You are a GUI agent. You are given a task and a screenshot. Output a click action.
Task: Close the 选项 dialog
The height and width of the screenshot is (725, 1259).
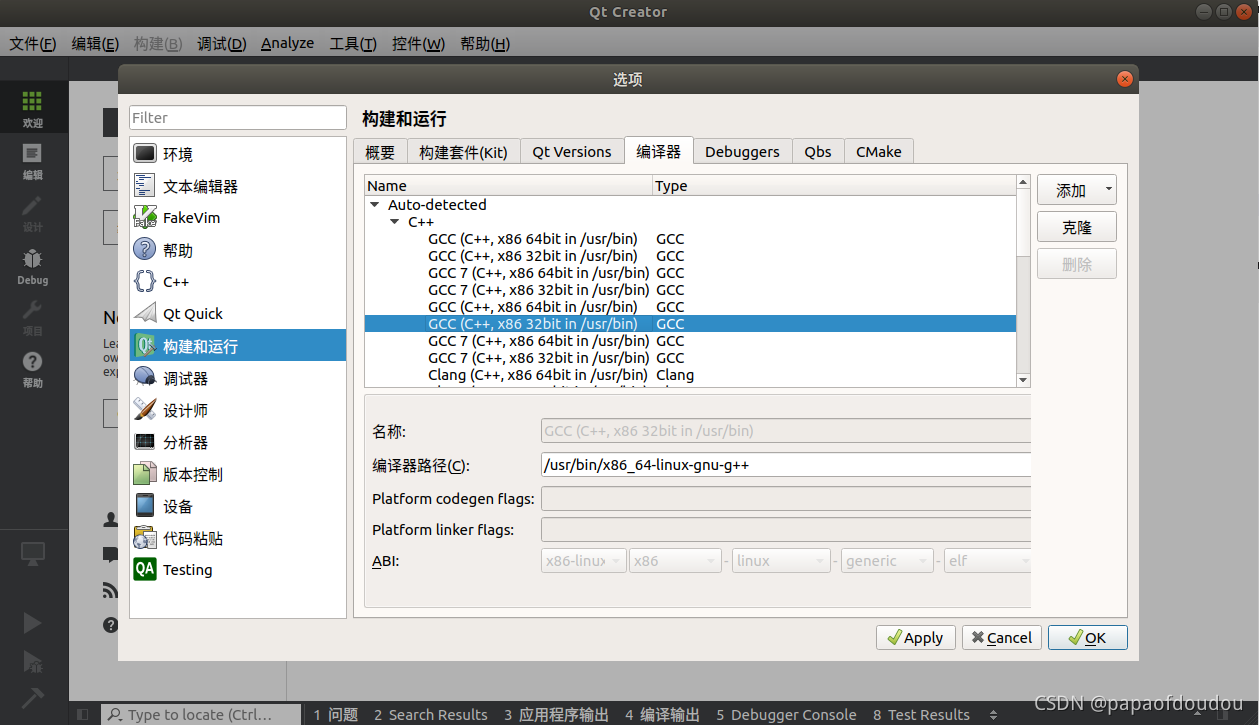(x=1124, y=79)
